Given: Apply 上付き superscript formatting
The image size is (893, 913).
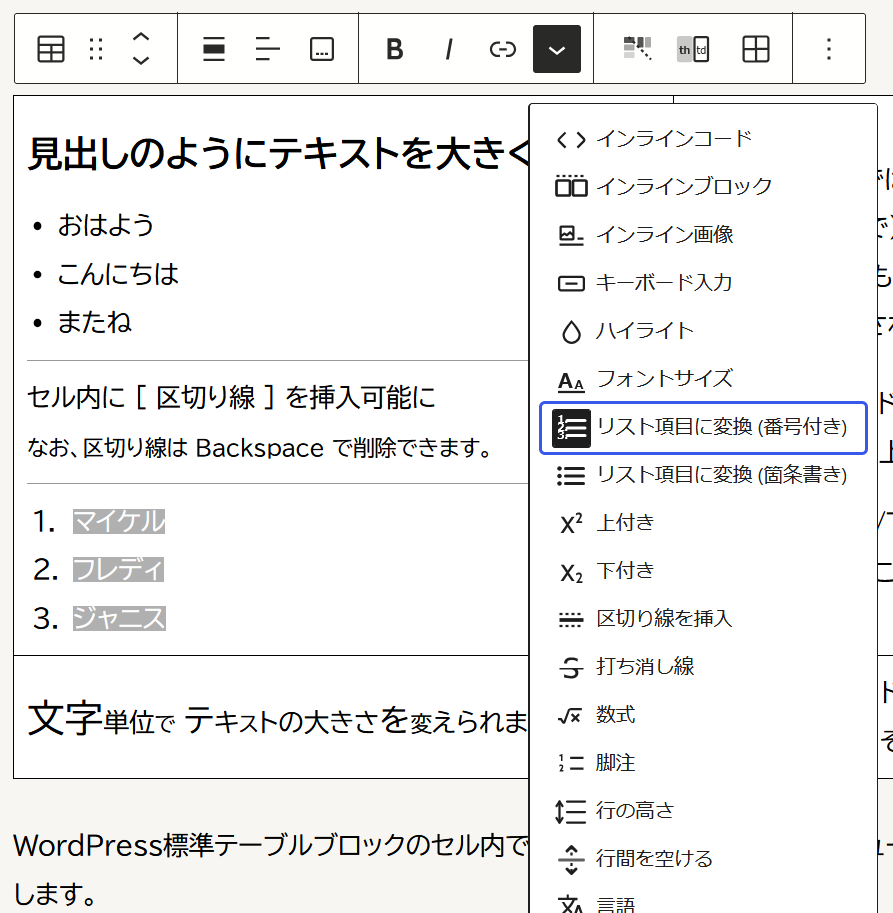Looking at the screenshot, I should [703, 523].
